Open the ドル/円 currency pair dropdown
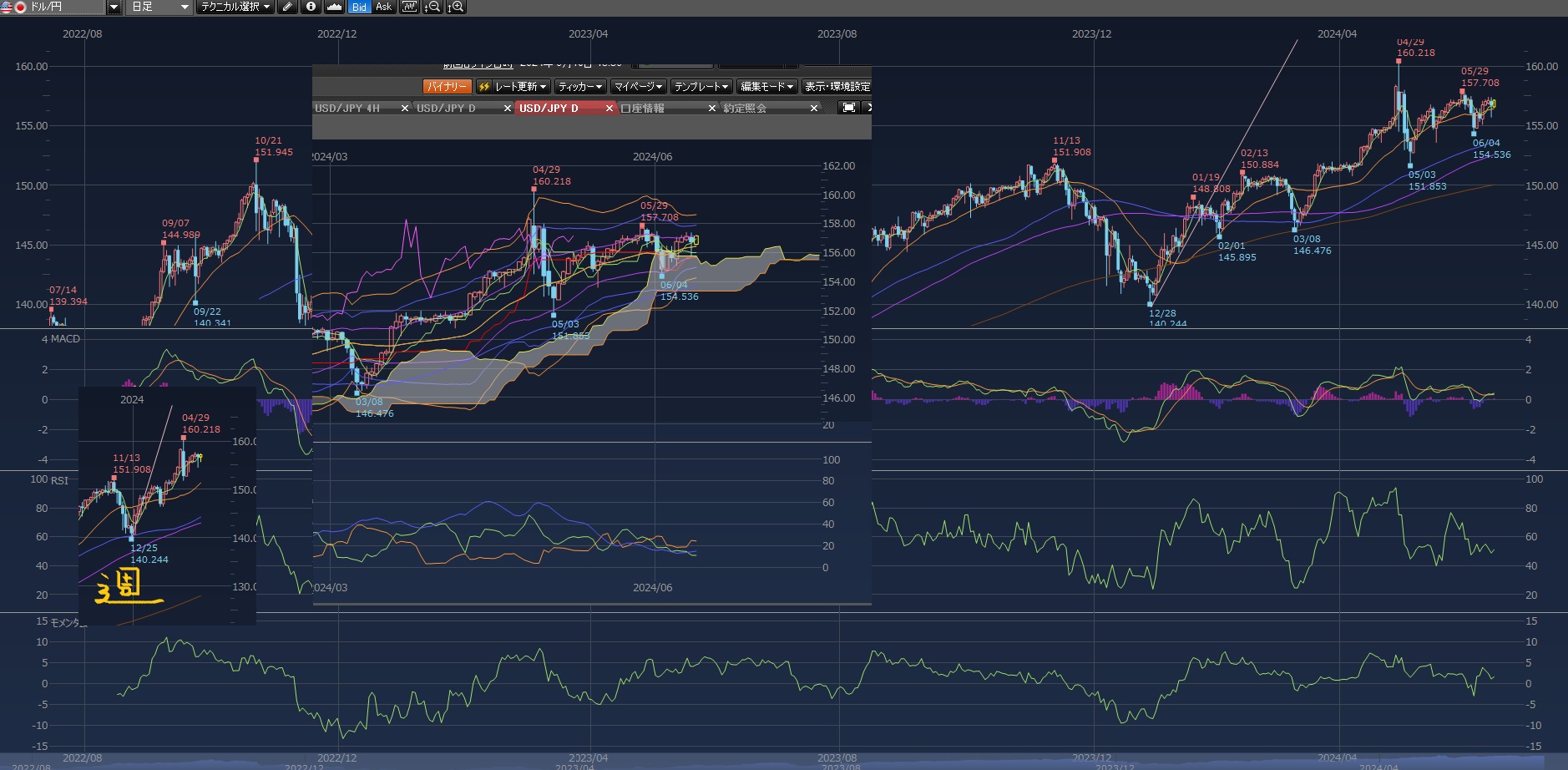Image resolution: width=1568 pixels, height=770 pixels. click(x=114, y=7)
